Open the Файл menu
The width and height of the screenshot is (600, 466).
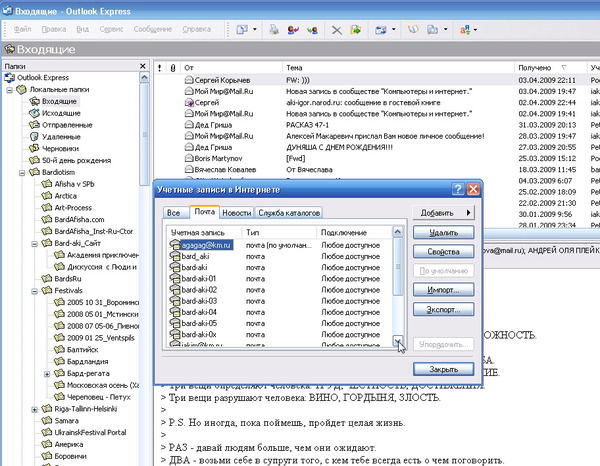pyautogui.click(x=23, y=29)
